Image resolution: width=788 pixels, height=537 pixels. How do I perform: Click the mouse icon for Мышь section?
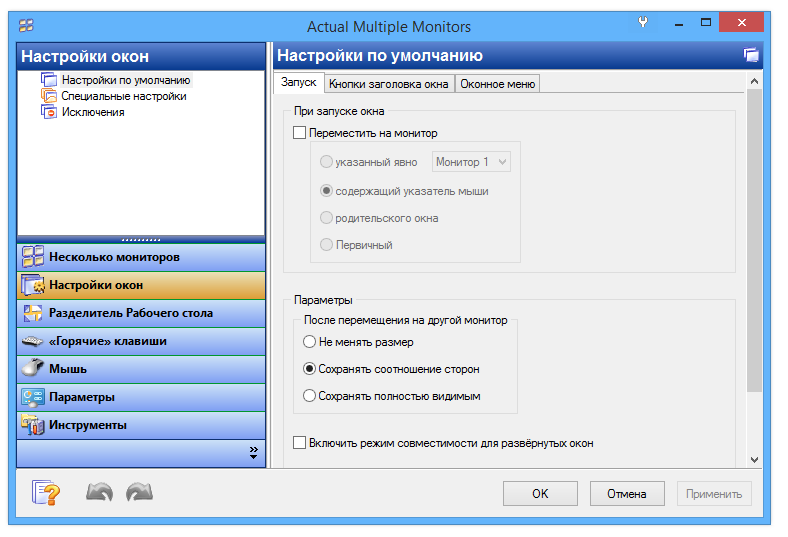[33, 368]
